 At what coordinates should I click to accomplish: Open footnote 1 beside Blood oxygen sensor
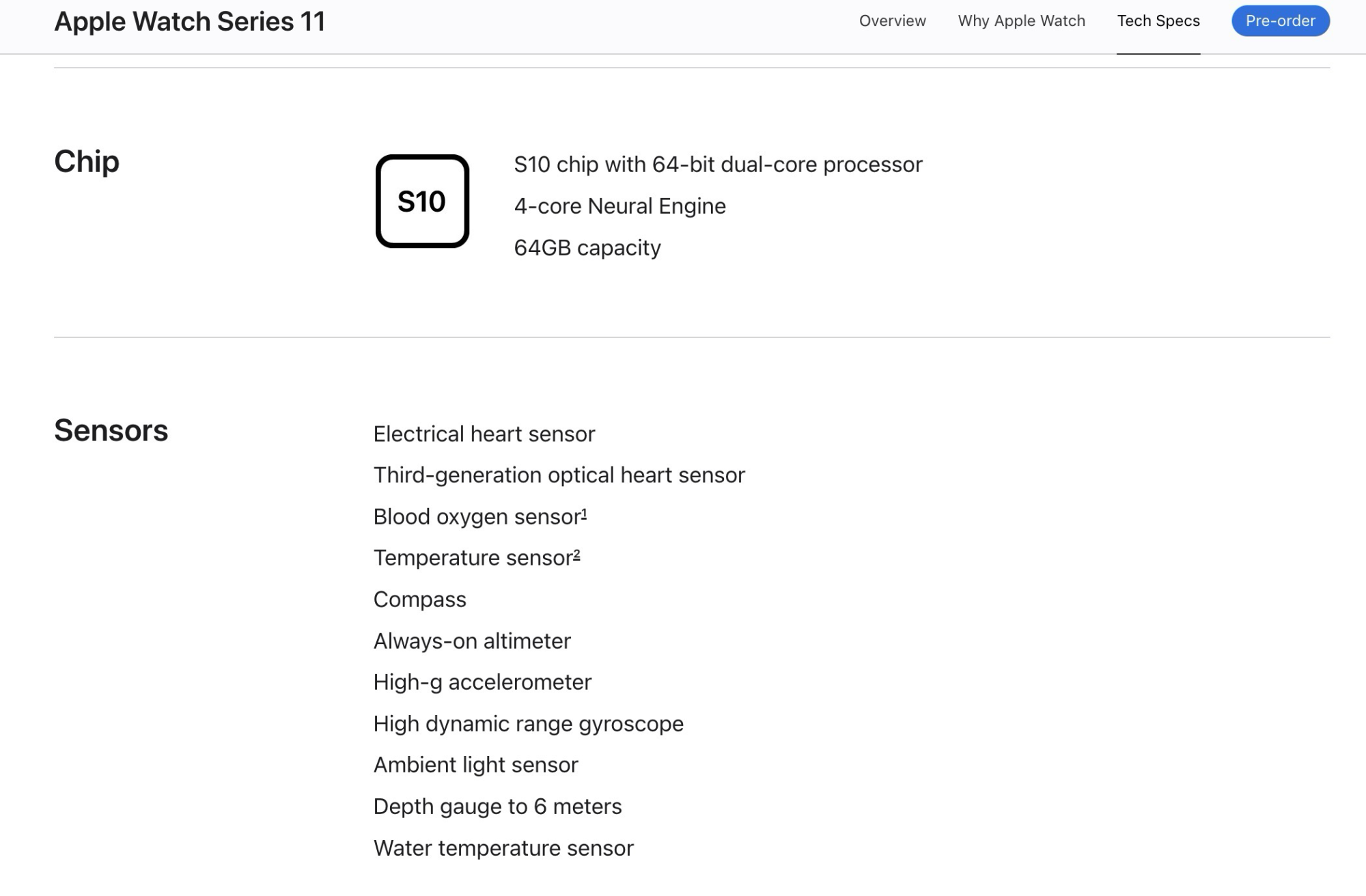[584, 514]
